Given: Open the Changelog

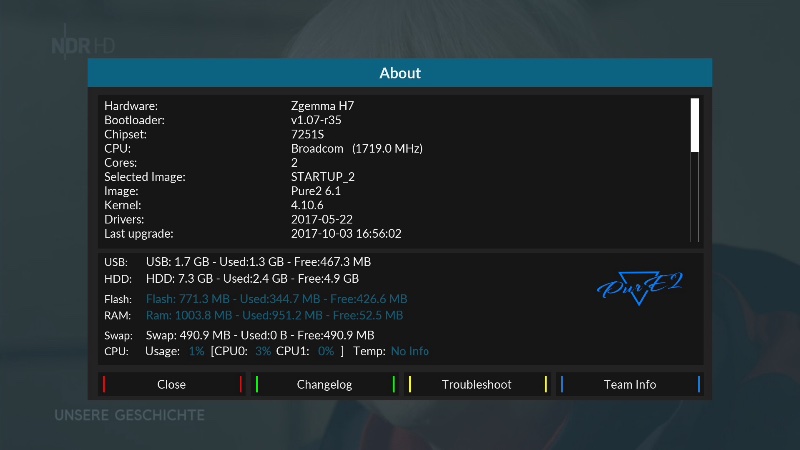Looking at the screenshot, I should (x=324, y=384).
